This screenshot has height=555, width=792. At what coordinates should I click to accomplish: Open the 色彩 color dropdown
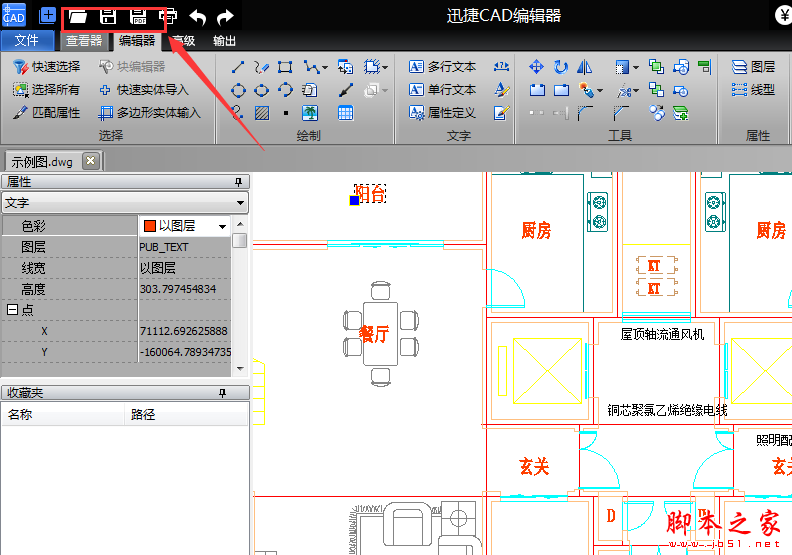[222, 226]
